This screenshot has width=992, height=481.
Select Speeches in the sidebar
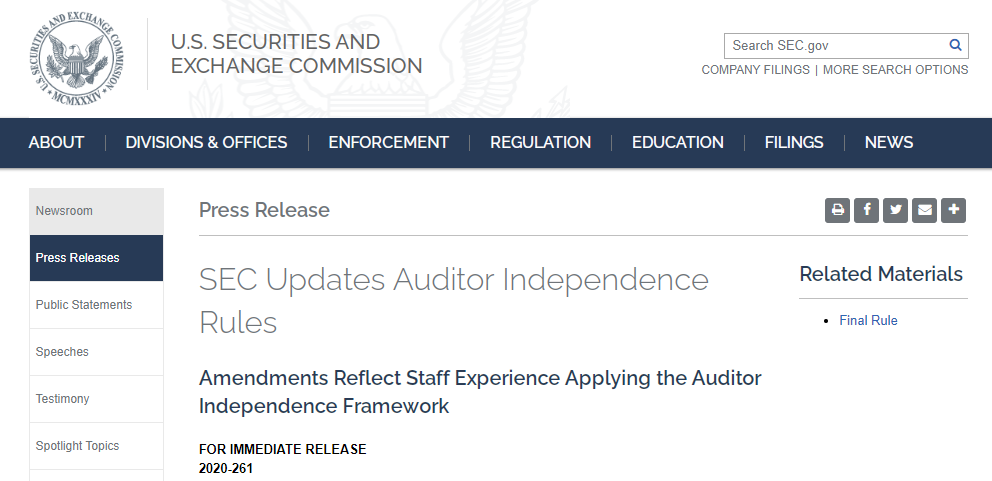click(x=62, y=352)
